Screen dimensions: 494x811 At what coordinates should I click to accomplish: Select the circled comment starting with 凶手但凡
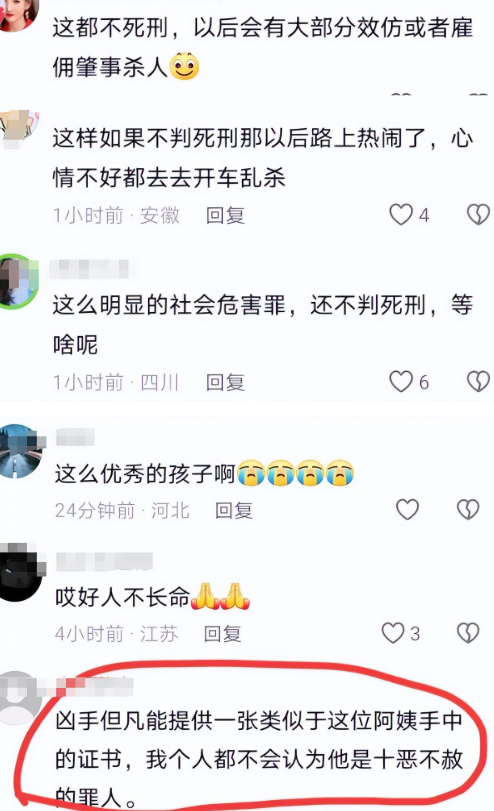[x=259, y=760]
